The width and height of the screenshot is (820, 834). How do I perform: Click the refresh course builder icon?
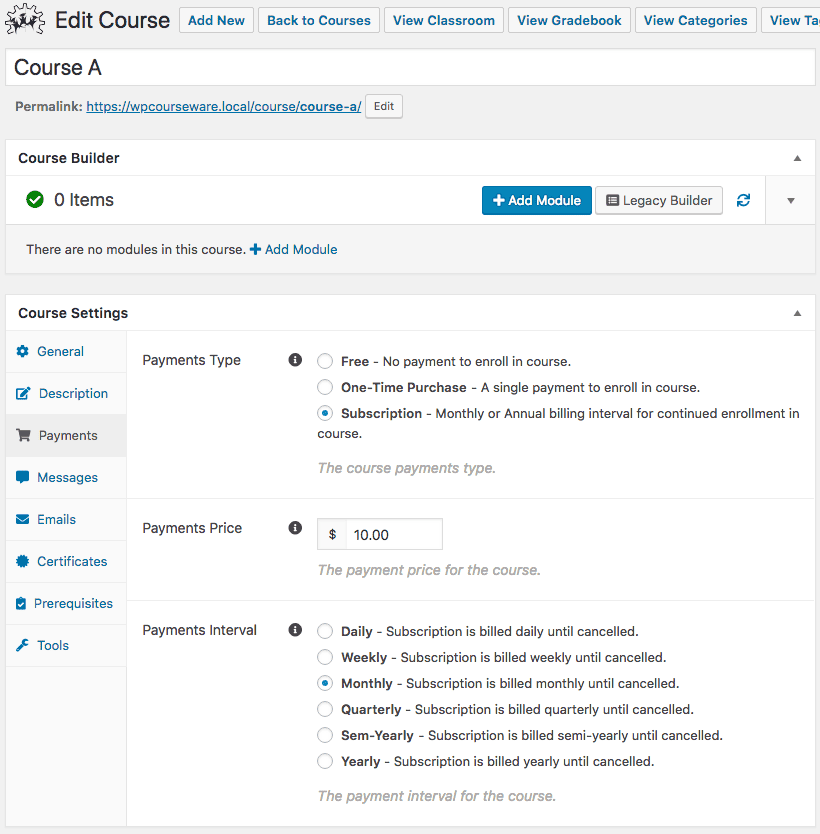[x=743, y=201]
